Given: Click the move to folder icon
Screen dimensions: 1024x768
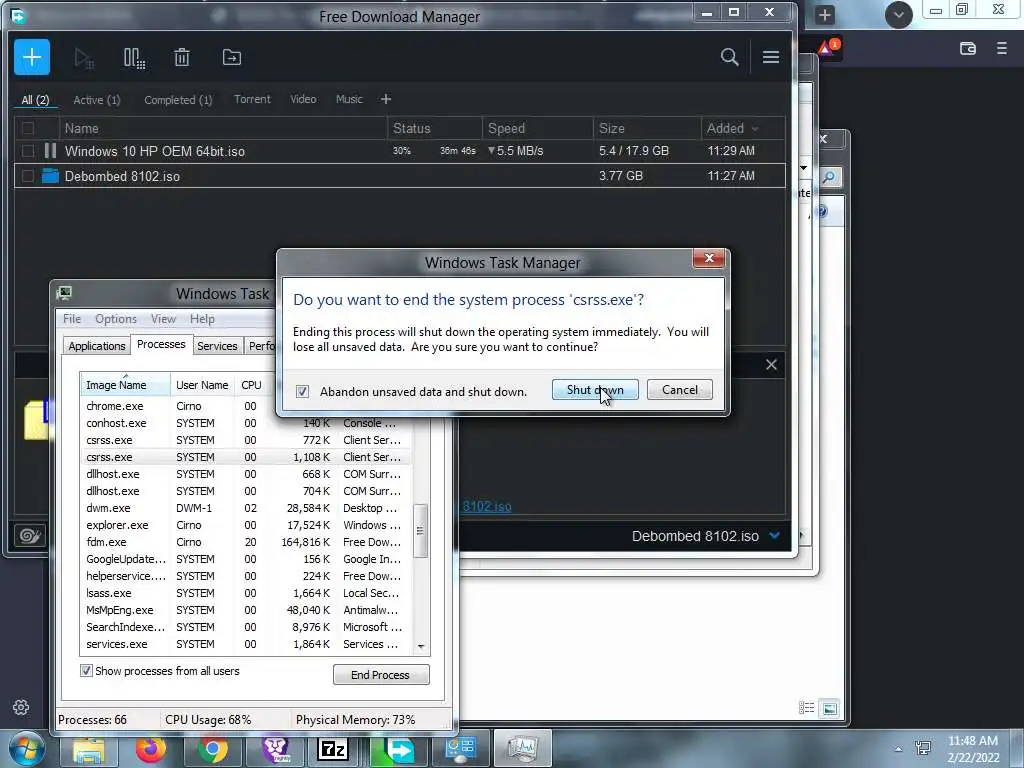Looking at the screenshot, I should (x=232, y=57).
